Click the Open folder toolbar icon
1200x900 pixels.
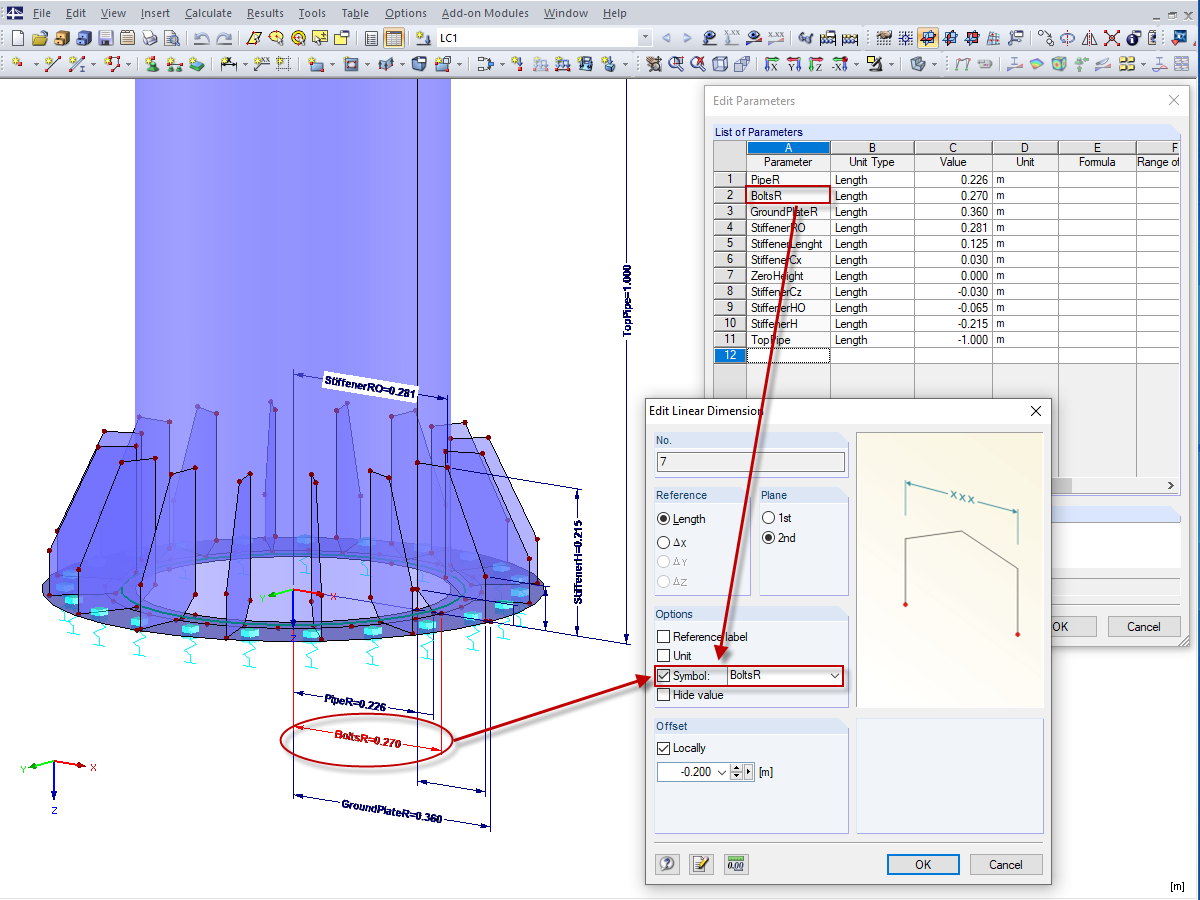coord(39,38)
